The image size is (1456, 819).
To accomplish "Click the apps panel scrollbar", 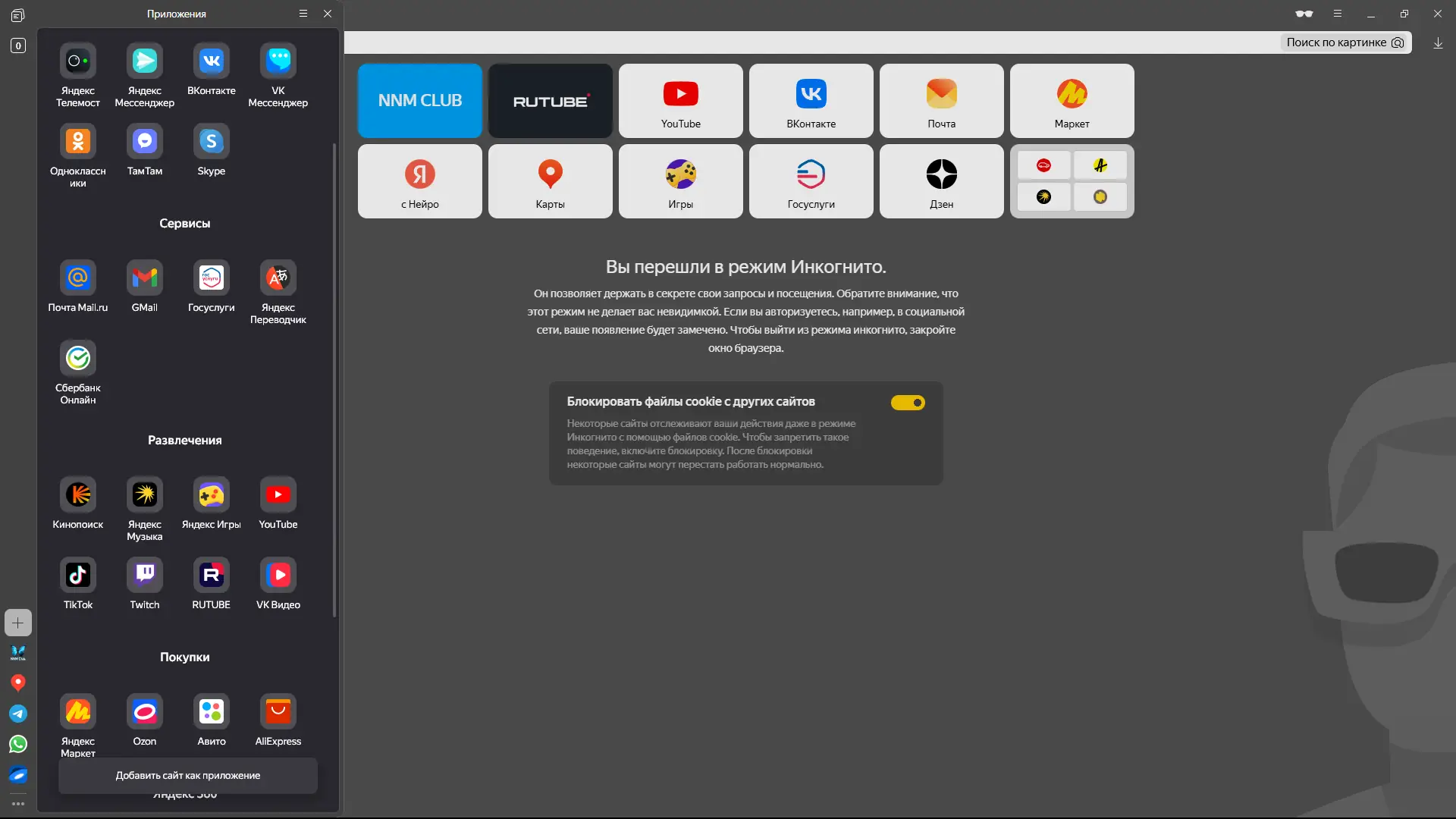I will (334, 379).
